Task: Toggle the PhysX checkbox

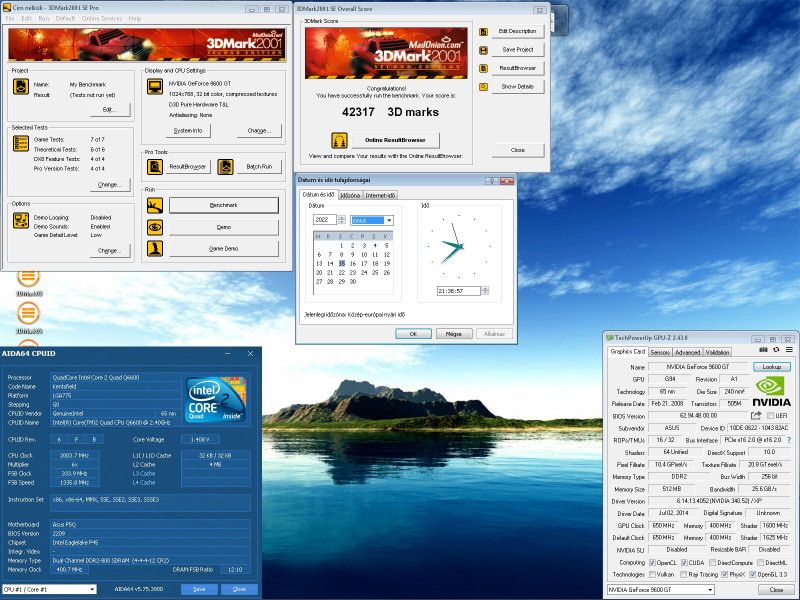Action: (x=724, y=574)
